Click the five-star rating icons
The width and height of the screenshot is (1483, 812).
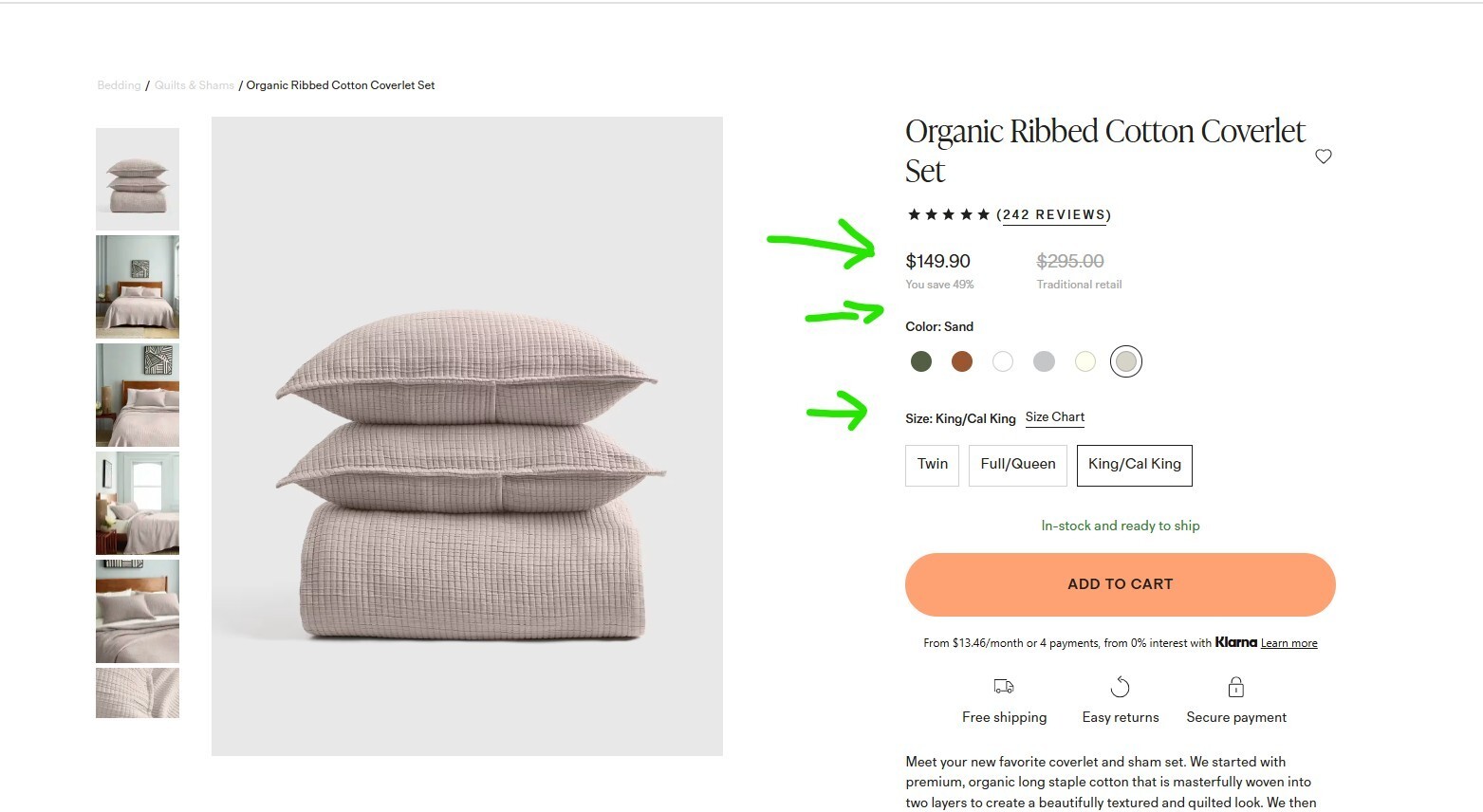(x=949, y=214)
